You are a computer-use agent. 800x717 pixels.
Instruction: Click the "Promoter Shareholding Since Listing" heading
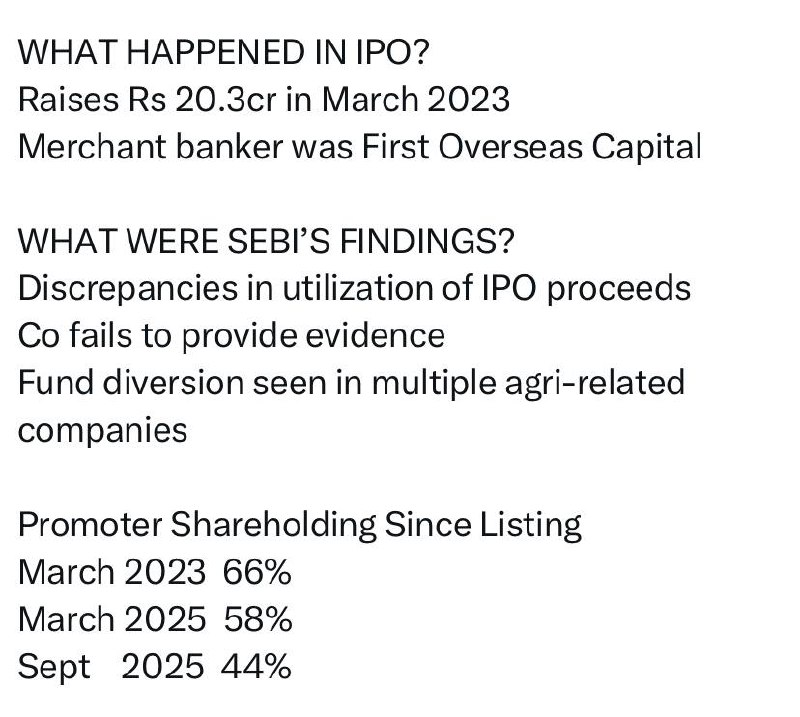[x=300, y=524]
